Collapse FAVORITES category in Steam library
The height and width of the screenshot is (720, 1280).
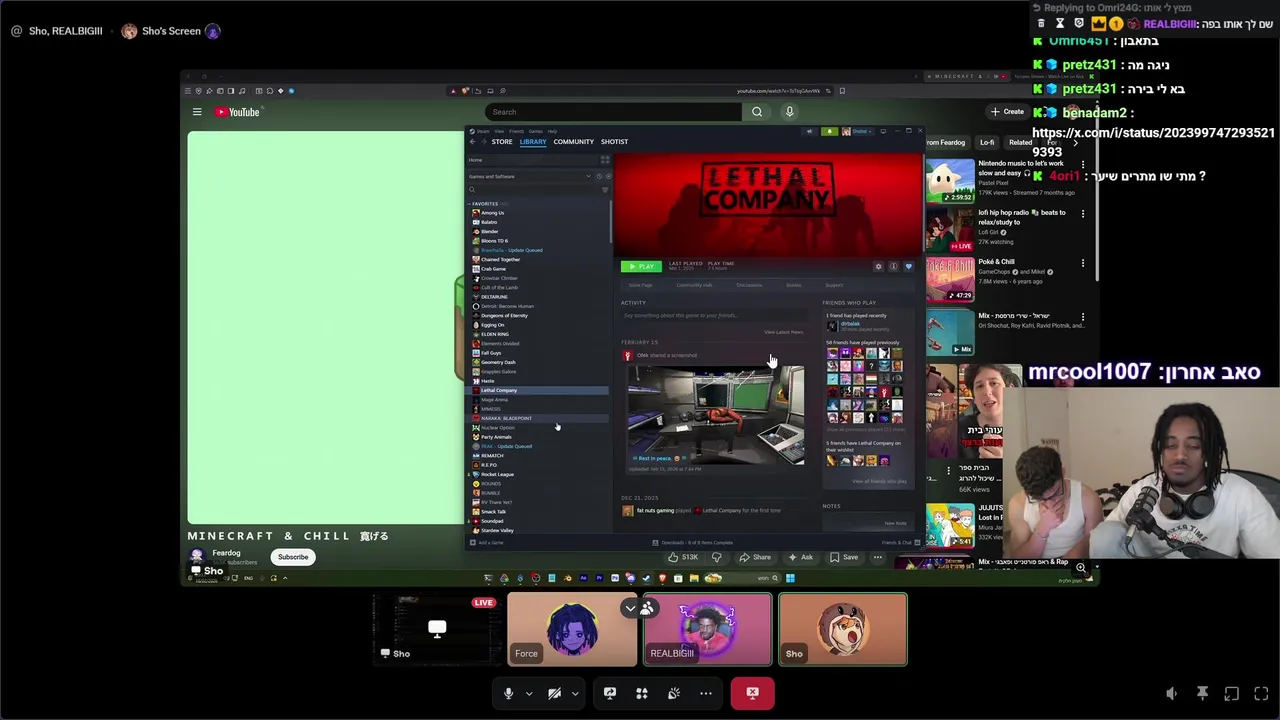click(x=470, y=204)
